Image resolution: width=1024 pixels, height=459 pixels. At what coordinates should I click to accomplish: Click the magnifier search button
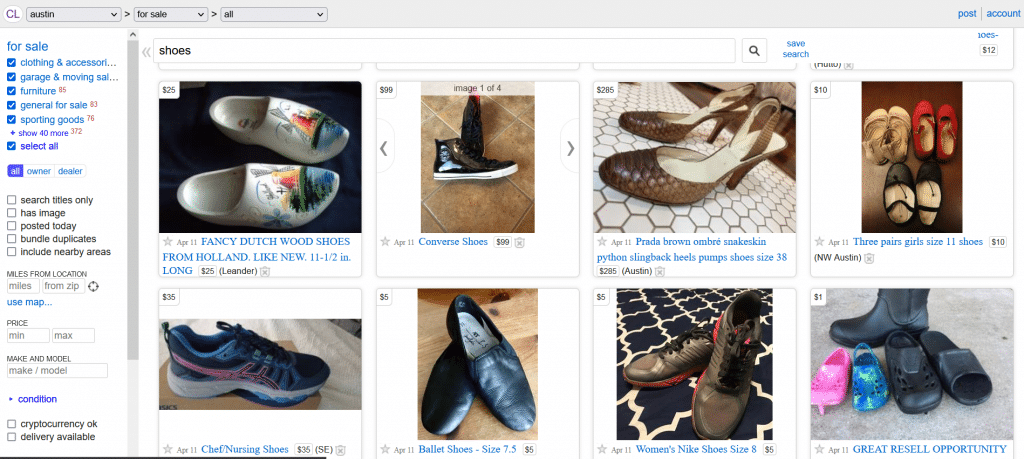pyautogui.click(x=754, y=50)
